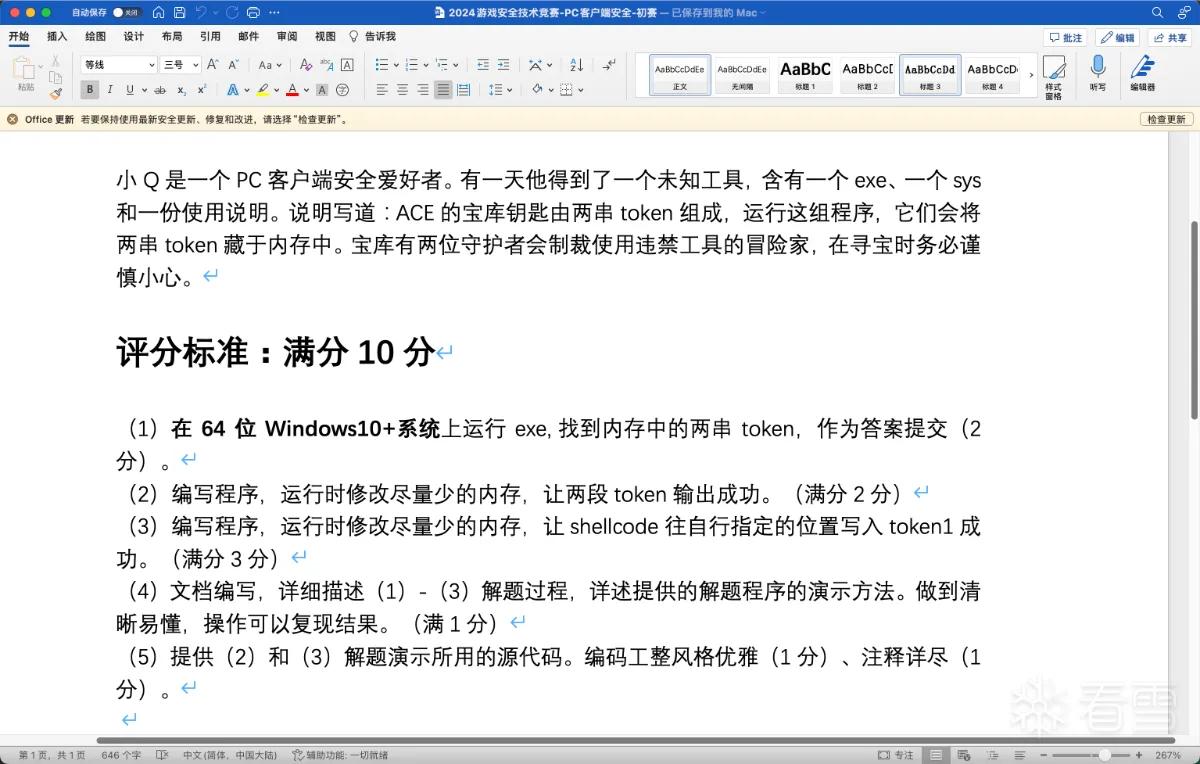Click the 检查更新 button
The width and height of the screenshot is (1200, 764).
(x=1166, y=119)
